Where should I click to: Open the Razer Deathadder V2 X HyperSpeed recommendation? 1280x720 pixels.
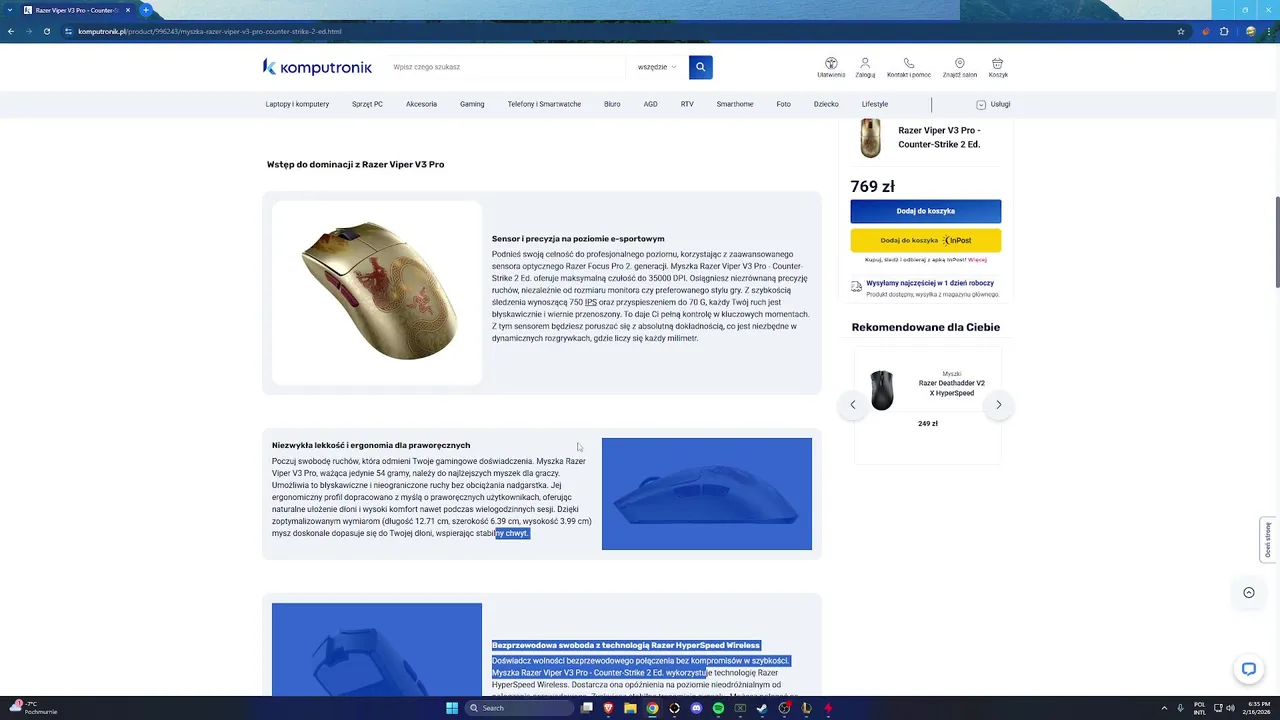click(x=952, y=388)
